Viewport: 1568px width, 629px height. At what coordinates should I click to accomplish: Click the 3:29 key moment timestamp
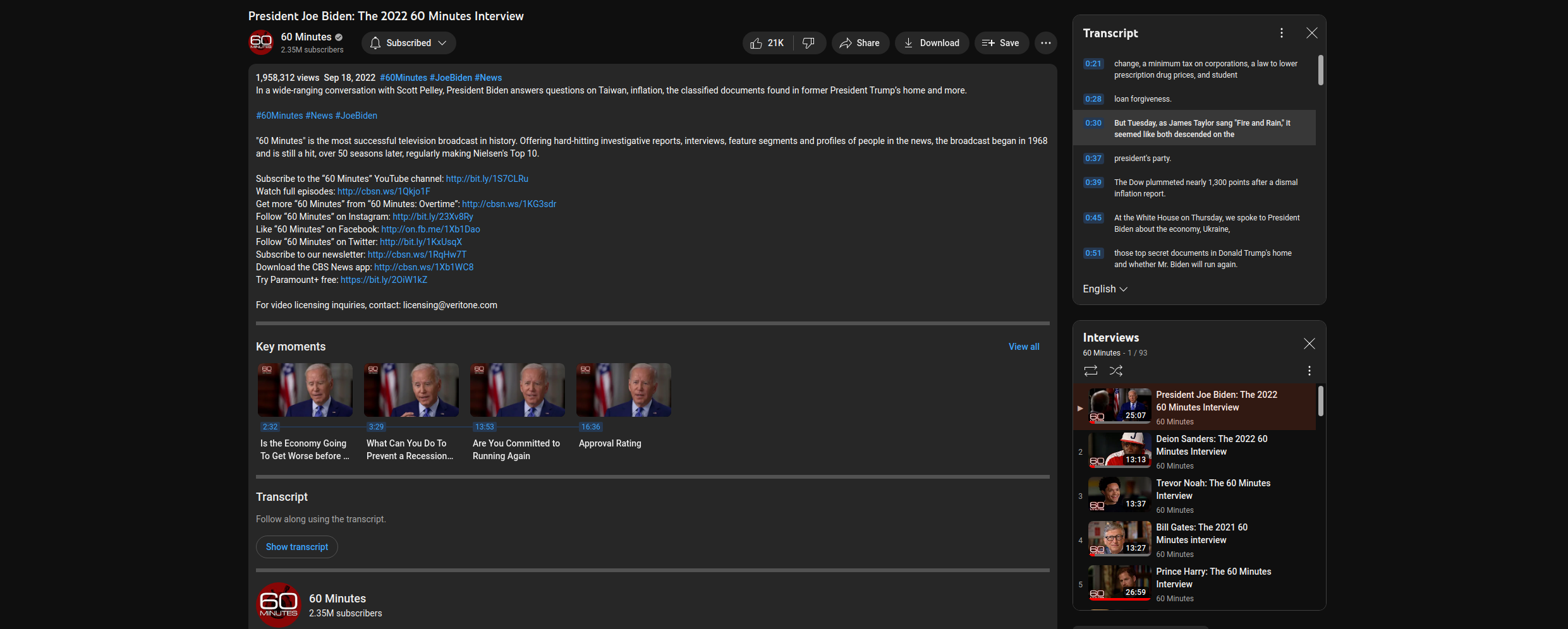click(376, 427)
